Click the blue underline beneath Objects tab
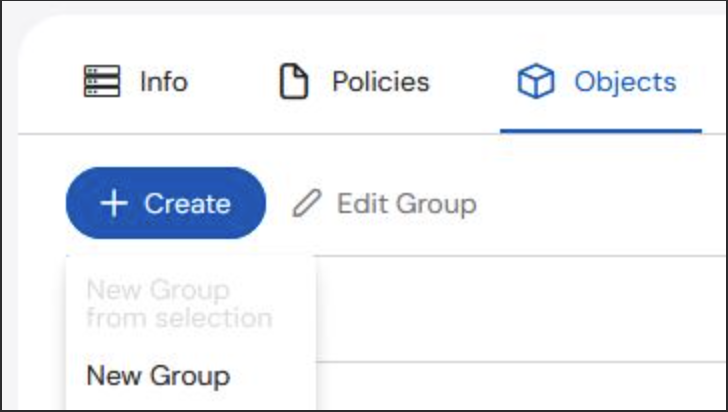This screenshot has width=728, height=412. pyautogui.click(x=601, y=131)
